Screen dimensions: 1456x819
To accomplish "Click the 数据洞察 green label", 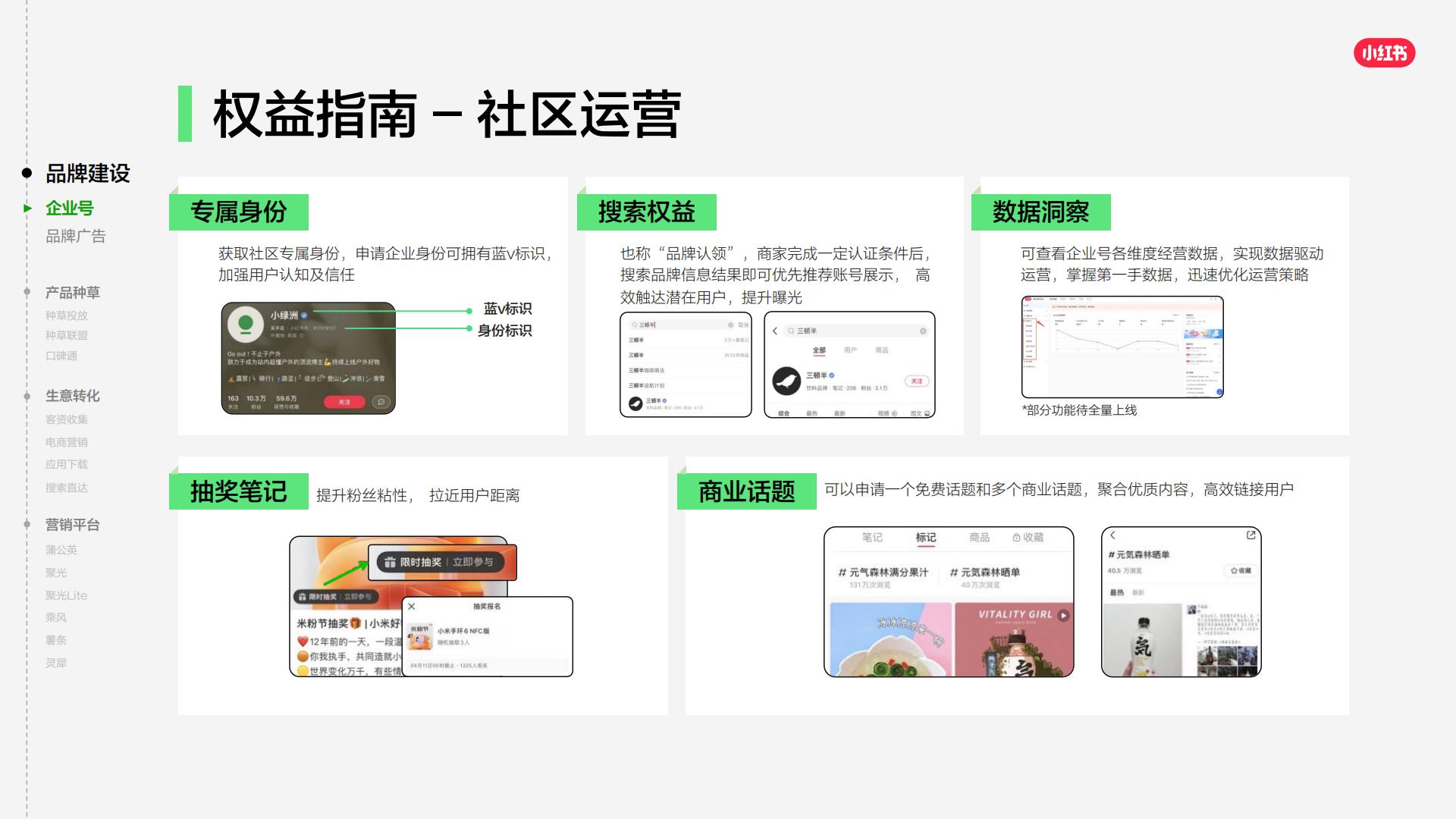I will 1041,212.
